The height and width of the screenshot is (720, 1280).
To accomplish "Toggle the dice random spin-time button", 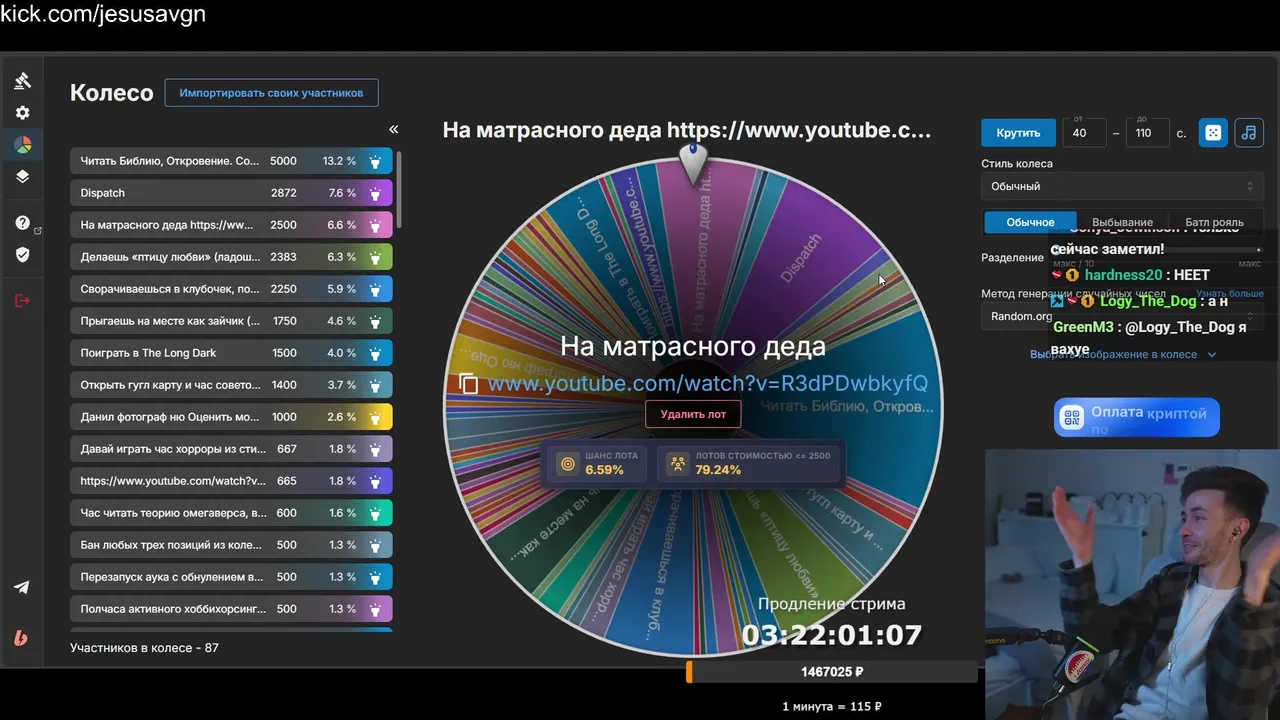I will (x=1213, y=132).
